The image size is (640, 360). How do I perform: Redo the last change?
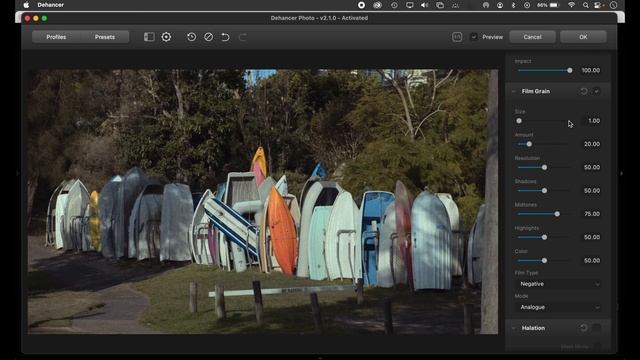click(242, 37)
